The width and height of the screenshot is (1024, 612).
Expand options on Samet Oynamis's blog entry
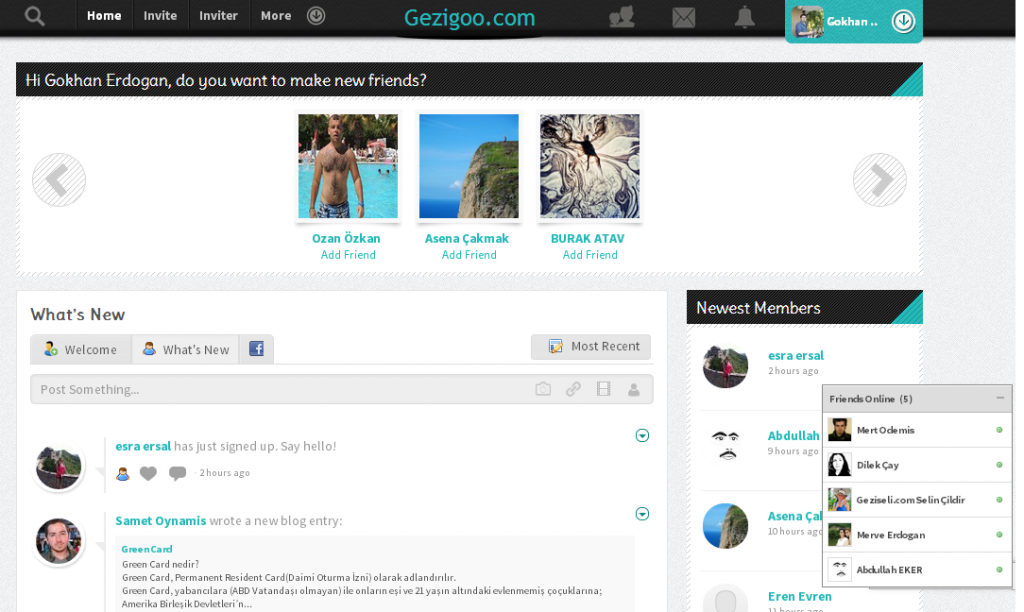click(x=642, y=513)
